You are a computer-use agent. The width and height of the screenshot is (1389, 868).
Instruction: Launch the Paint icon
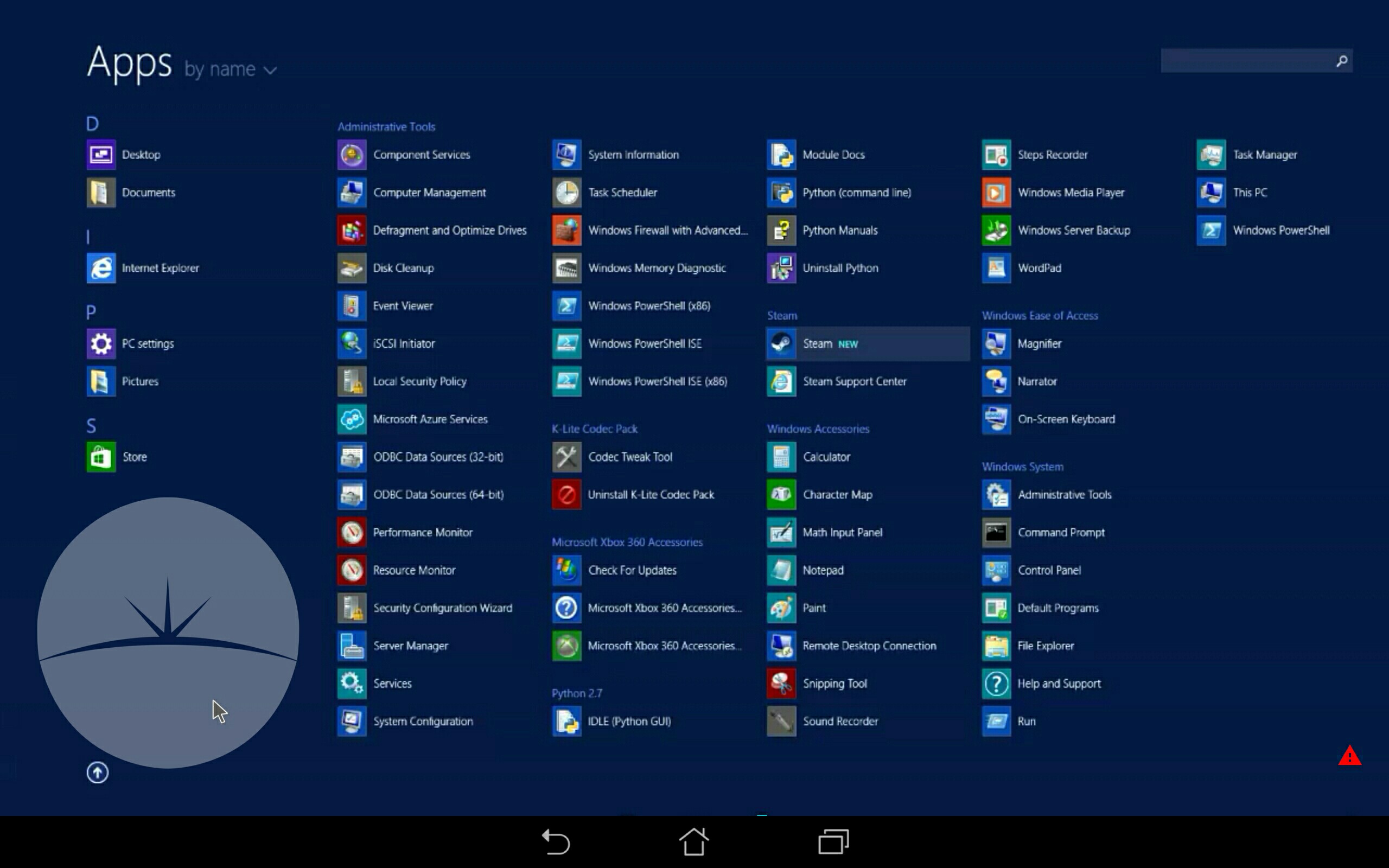coord(781,609)
